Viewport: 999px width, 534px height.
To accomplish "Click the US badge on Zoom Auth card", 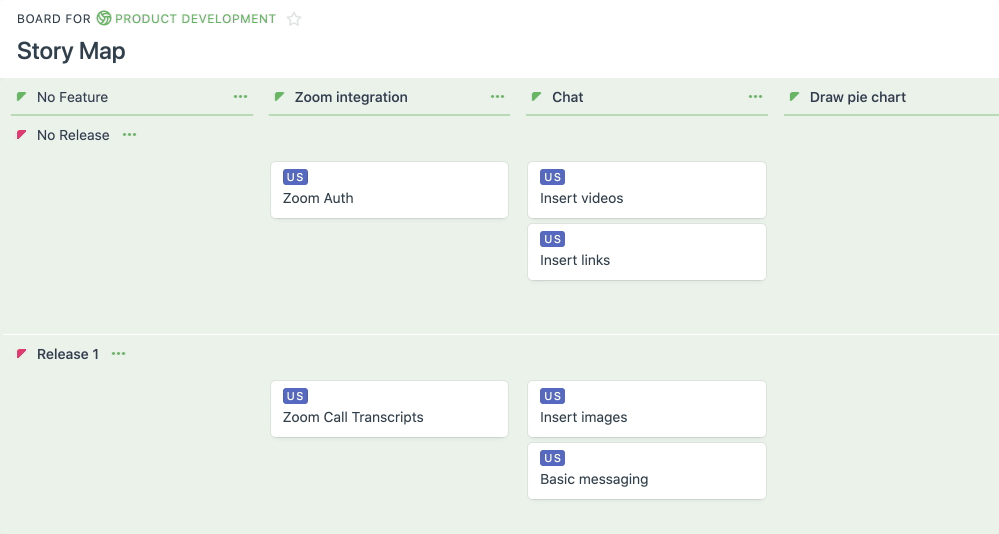I will point(295,177).
